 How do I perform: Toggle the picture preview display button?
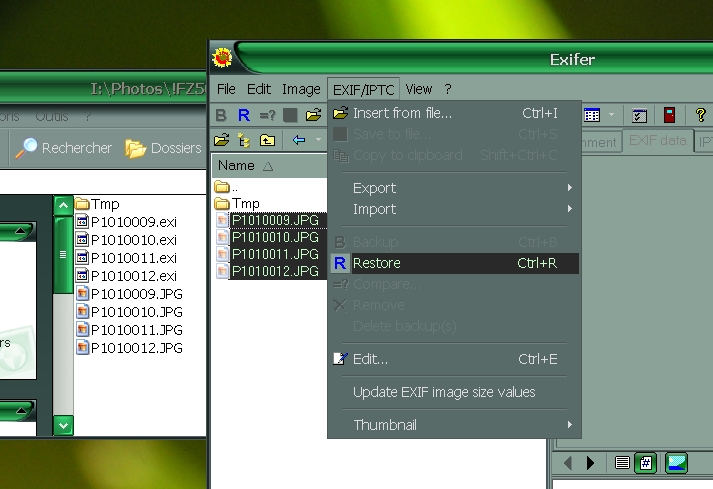[676, 462]
